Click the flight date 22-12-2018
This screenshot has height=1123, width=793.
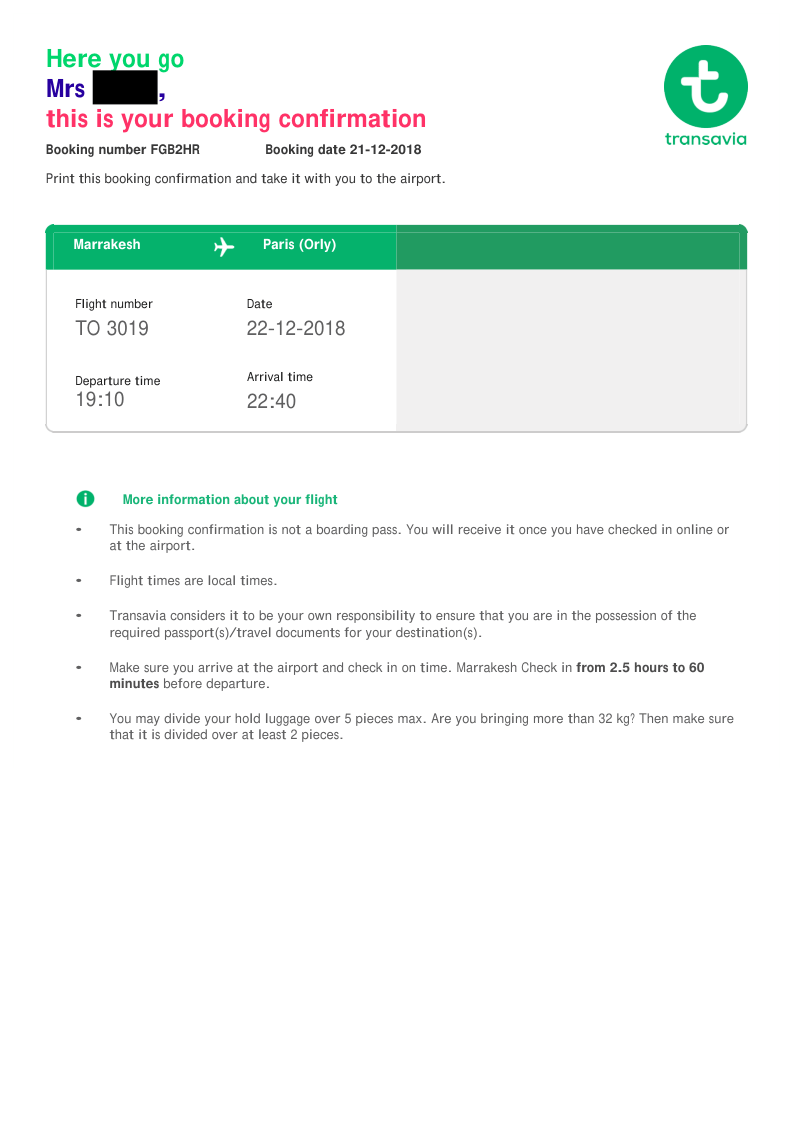tap(296, 328)
